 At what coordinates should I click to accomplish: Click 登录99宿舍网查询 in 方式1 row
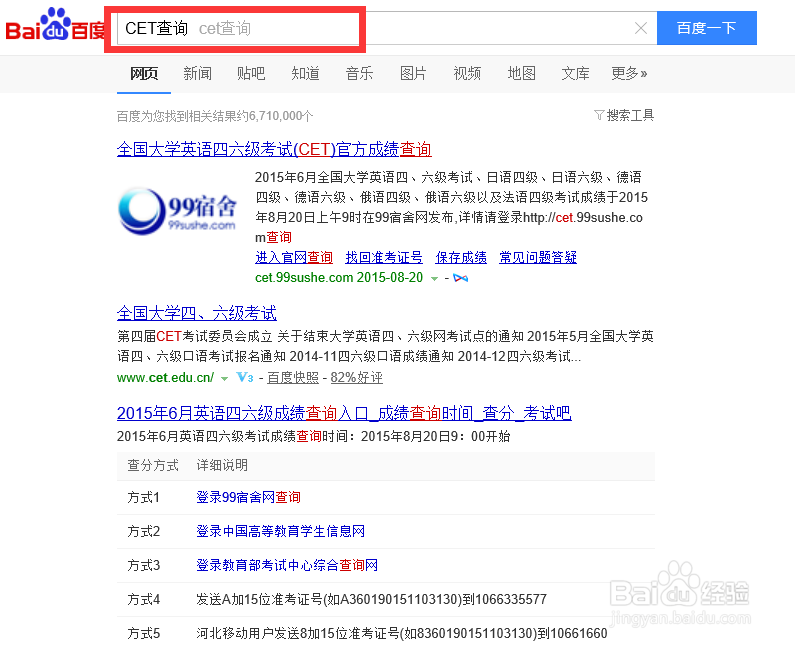tap(248, 497)
